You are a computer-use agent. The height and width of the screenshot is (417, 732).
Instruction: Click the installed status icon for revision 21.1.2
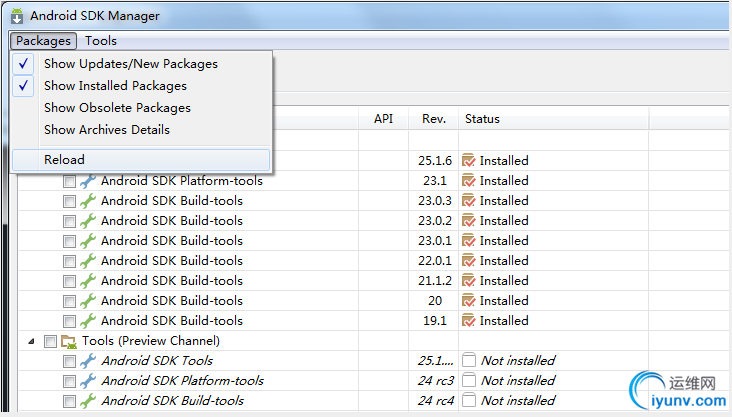(468, 281)
